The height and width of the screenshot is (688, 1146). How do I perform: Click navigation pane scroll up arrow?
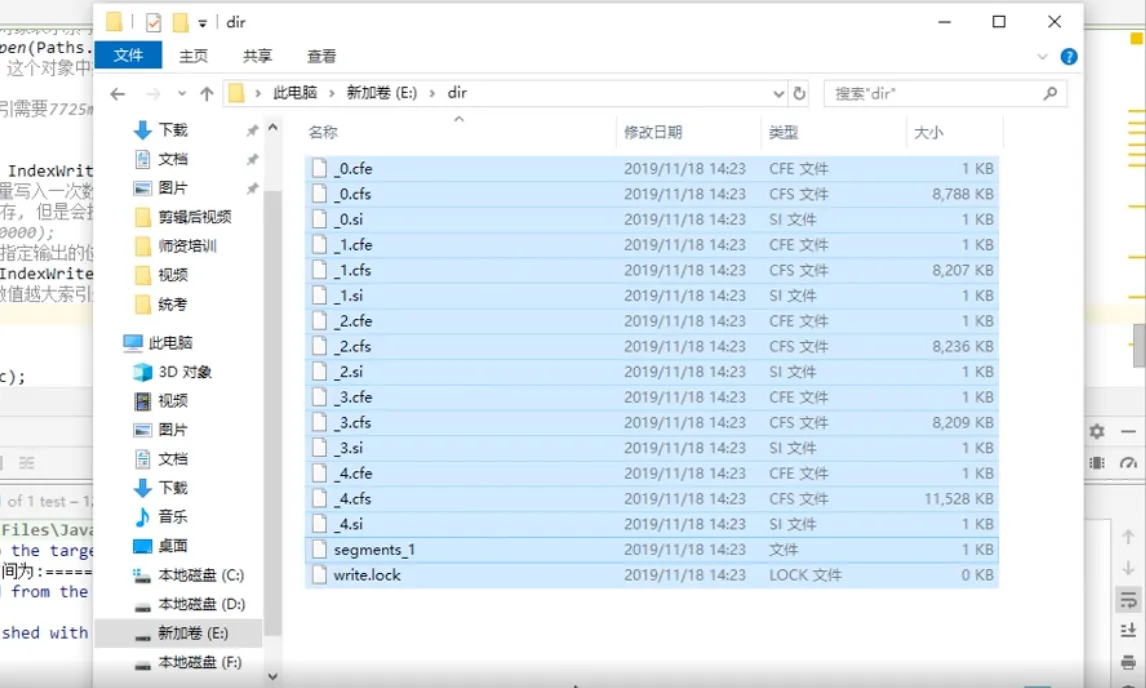click(x=273, y=127)
